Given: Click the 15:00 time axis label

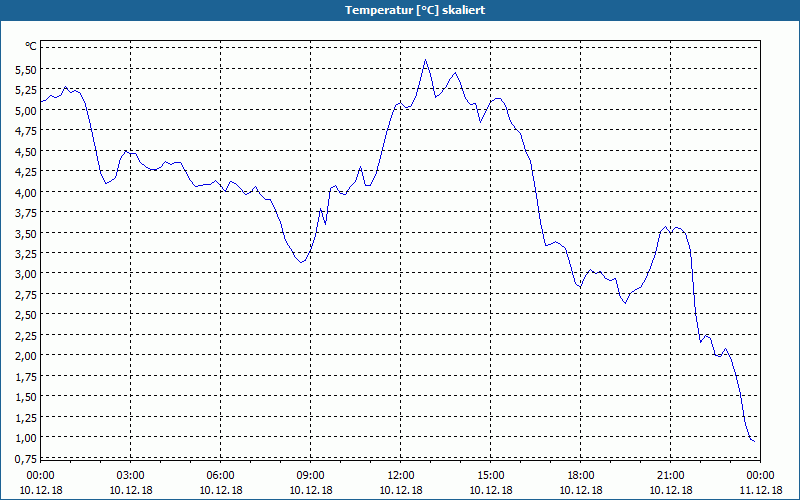Looking at the screenshot, I should (x=491, y=476).
